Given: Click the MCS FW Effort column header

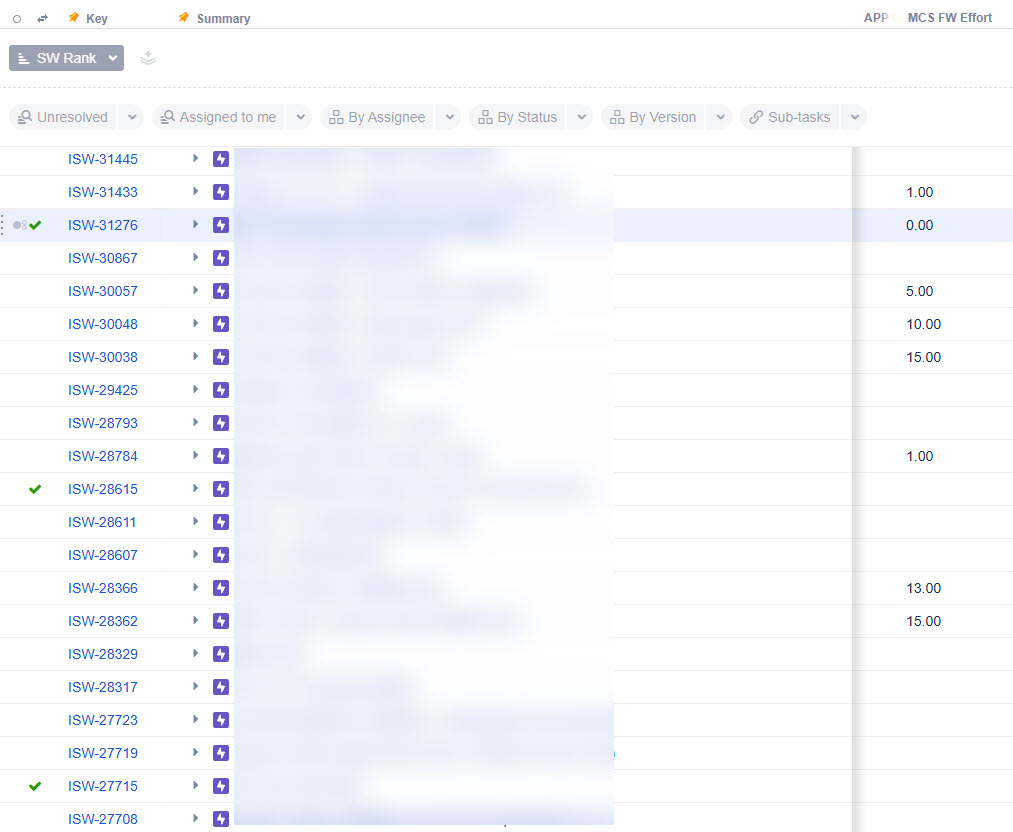Looking at the screenshot, I should (x=950, y=18).
